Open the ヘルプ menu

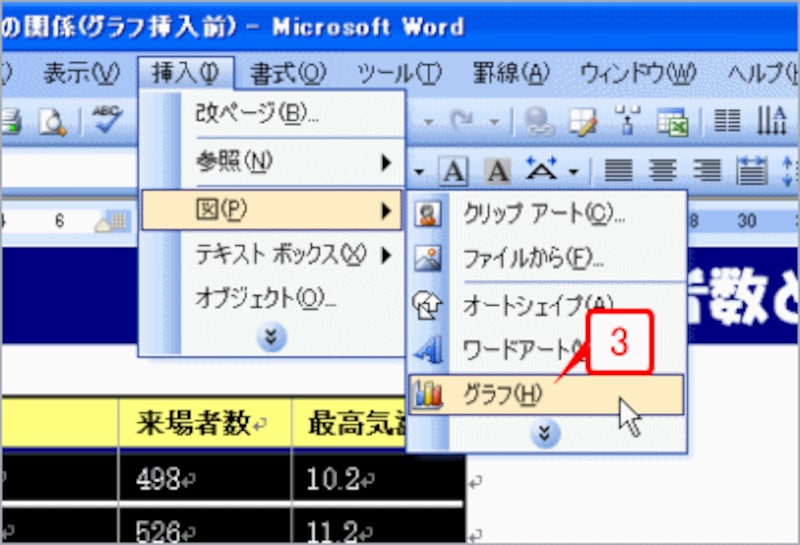[x=762, y=73]
